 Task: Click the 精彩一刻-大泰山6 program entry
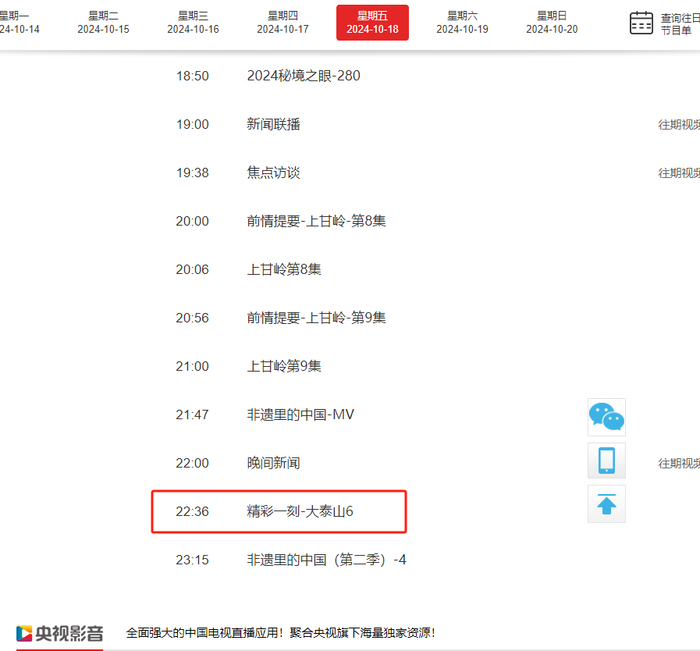[300, 512]
